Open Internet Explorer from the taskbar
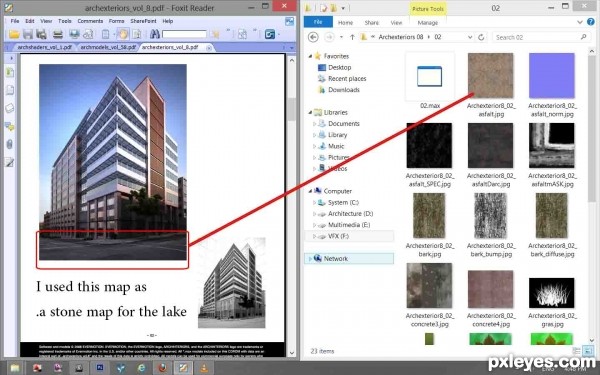Viewport: 600px width, 375px height. tap(141, 368)
